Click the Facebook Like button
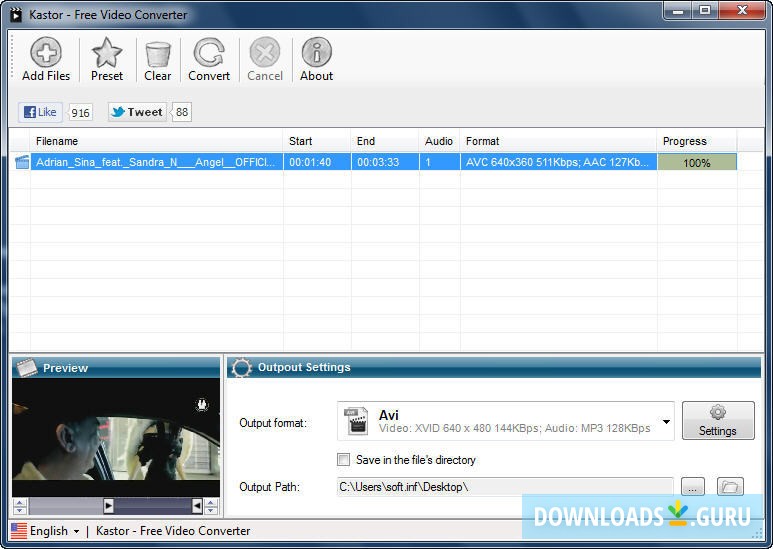Viewport: 773px width, 549px height. click(x=40, y=112)
